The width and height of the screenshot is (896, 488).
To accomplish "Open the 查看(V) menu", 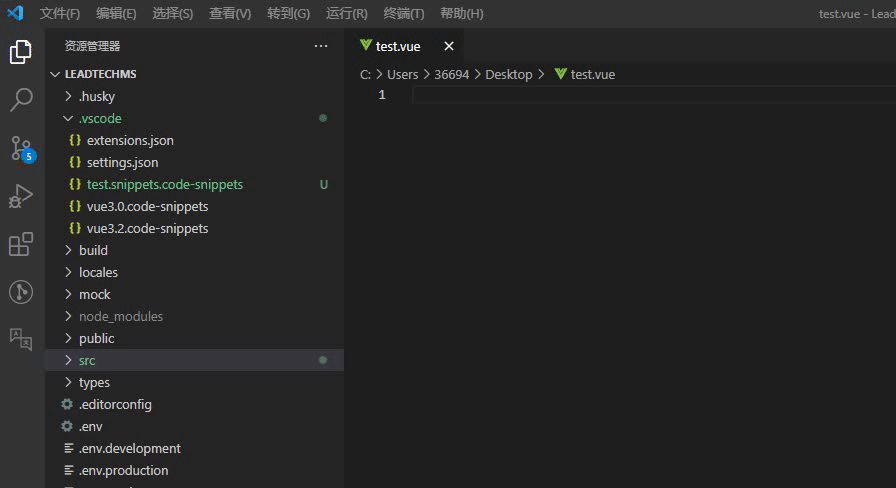I will 230,13.
